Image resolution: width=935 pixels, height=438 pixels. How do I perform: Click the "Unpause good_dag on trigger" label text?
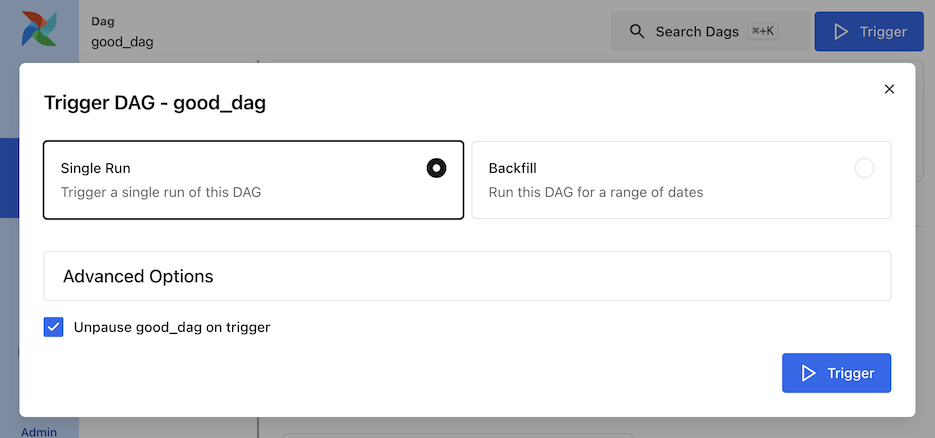point(172,327)
